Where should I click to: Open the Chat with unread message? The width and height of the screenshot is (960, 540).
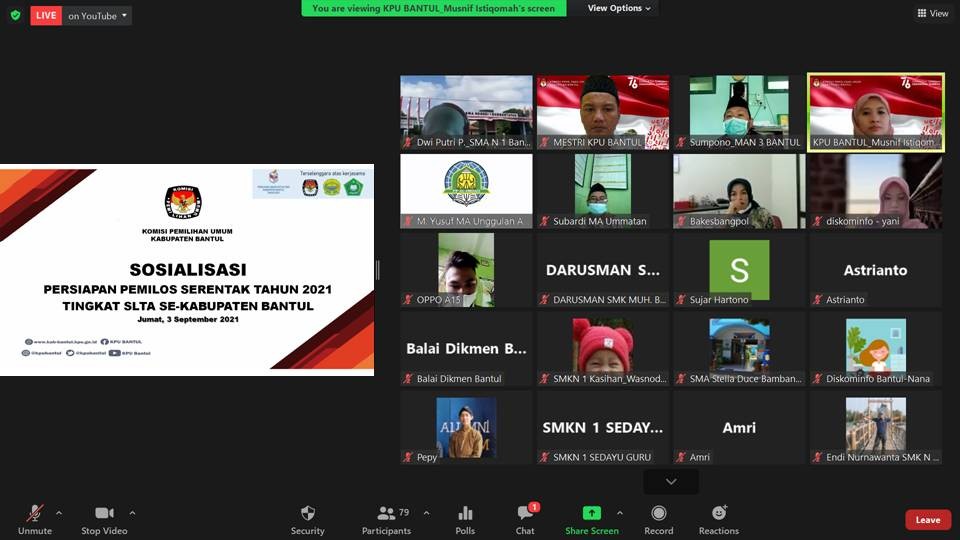pyautogui.click(x=525, y=513)
